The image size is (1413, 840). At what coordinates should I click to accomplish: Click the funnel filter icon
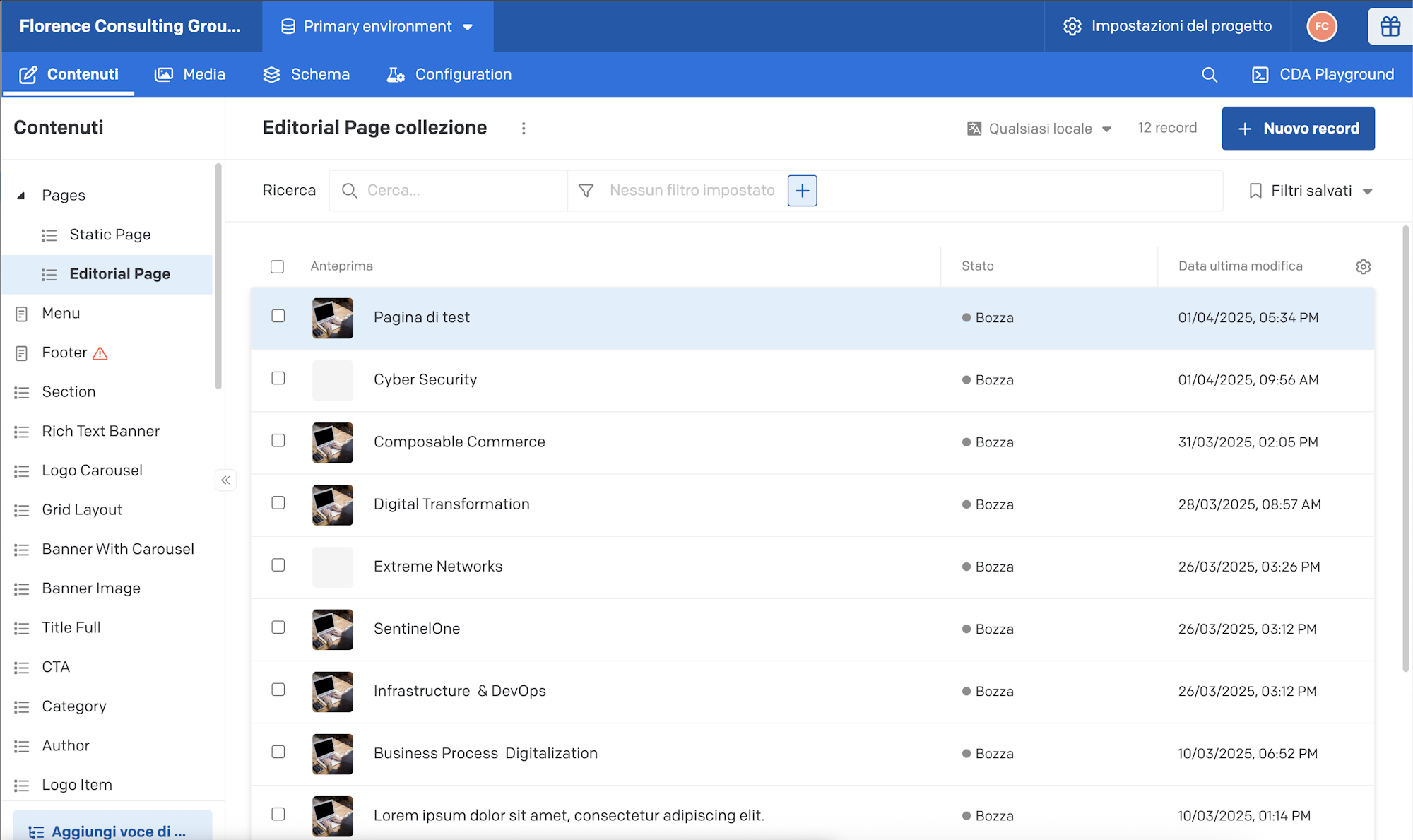coord(586,191)
